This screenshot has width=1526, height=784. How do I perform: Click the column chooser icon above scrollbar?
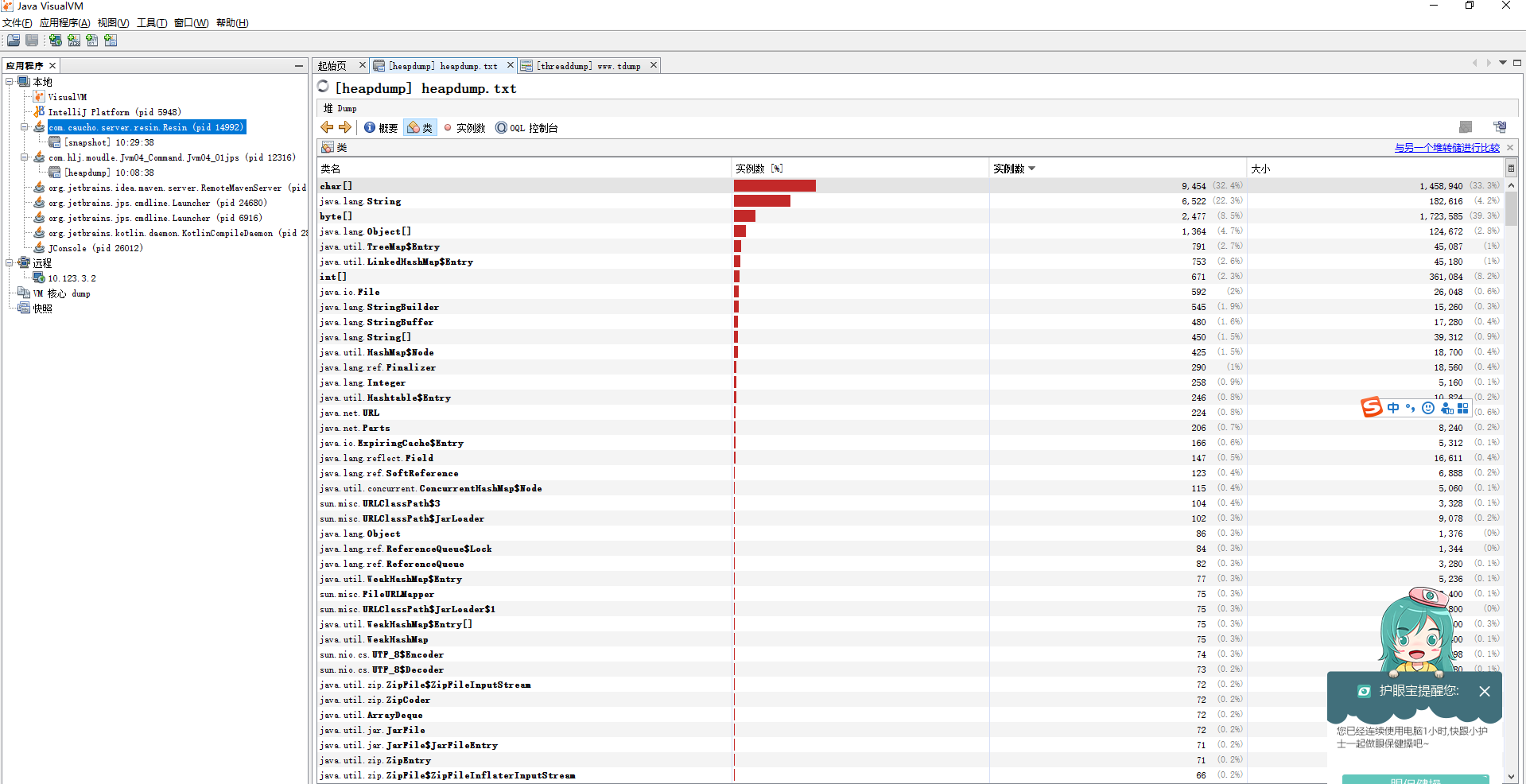(1511, 168)
